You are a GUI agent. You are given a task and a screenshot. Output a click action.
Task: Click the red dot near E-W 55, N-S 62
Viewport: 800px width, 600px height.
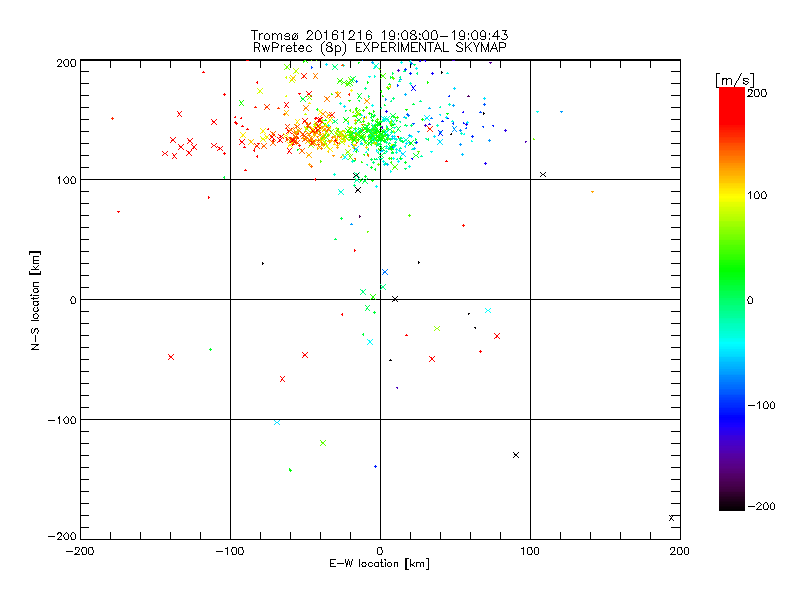pyautogui.click(x=463, y=225)
